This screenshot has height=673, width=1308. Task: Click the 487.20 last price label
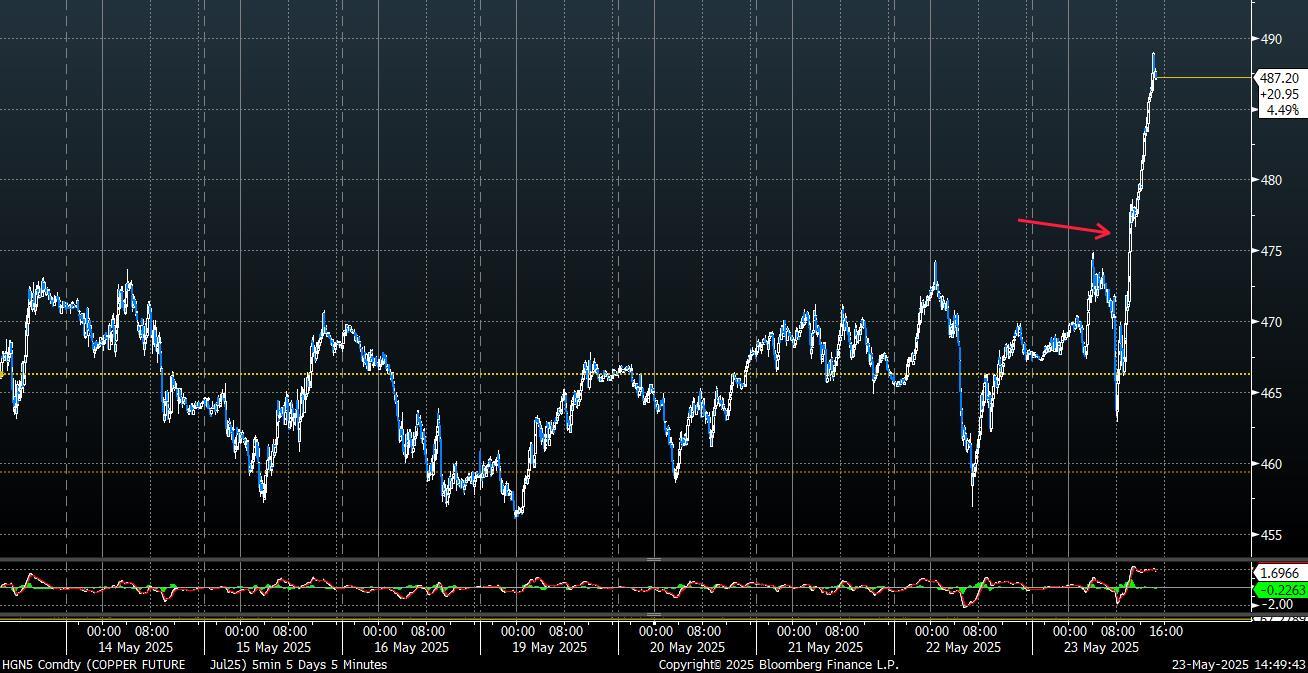pos(1278,78)
